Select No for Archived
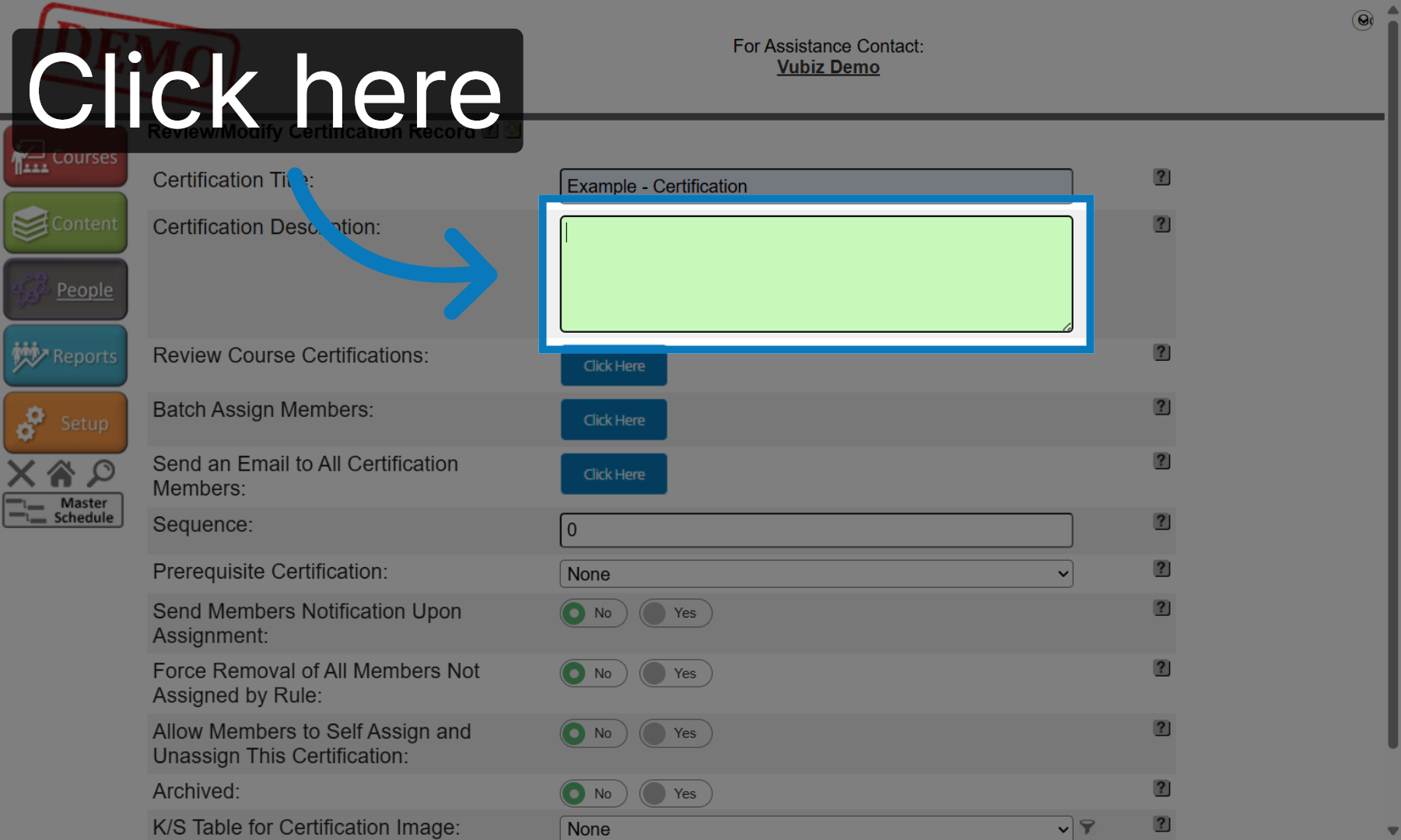Viewport: 1401px width, 840px height. [x=594, y=794]
